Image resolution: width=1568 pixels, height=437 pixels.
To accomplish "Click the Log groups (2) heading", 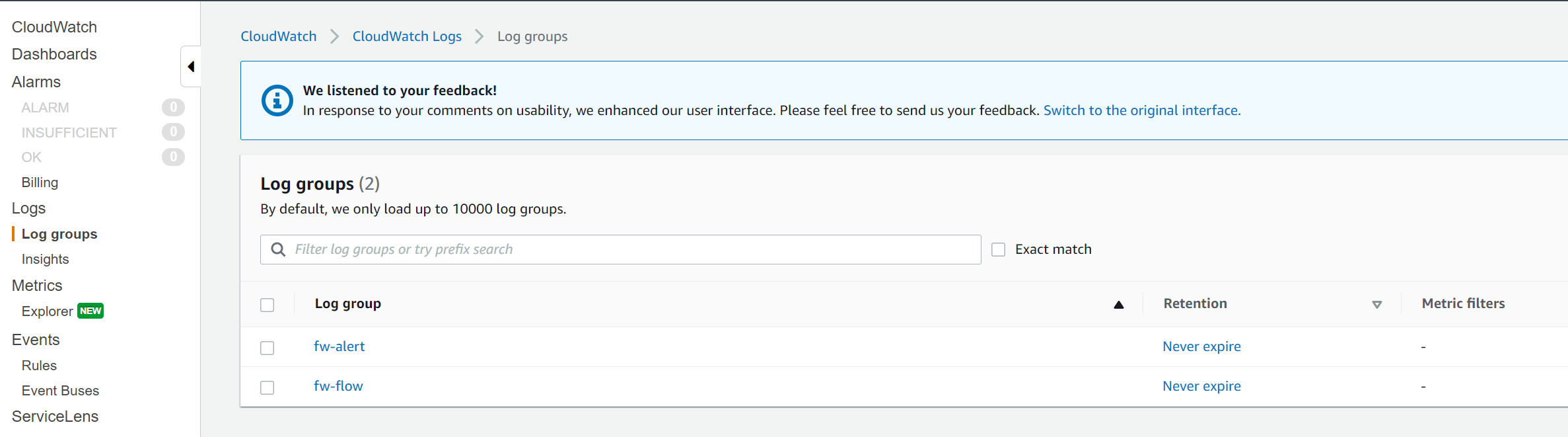I will click(320, 184).
